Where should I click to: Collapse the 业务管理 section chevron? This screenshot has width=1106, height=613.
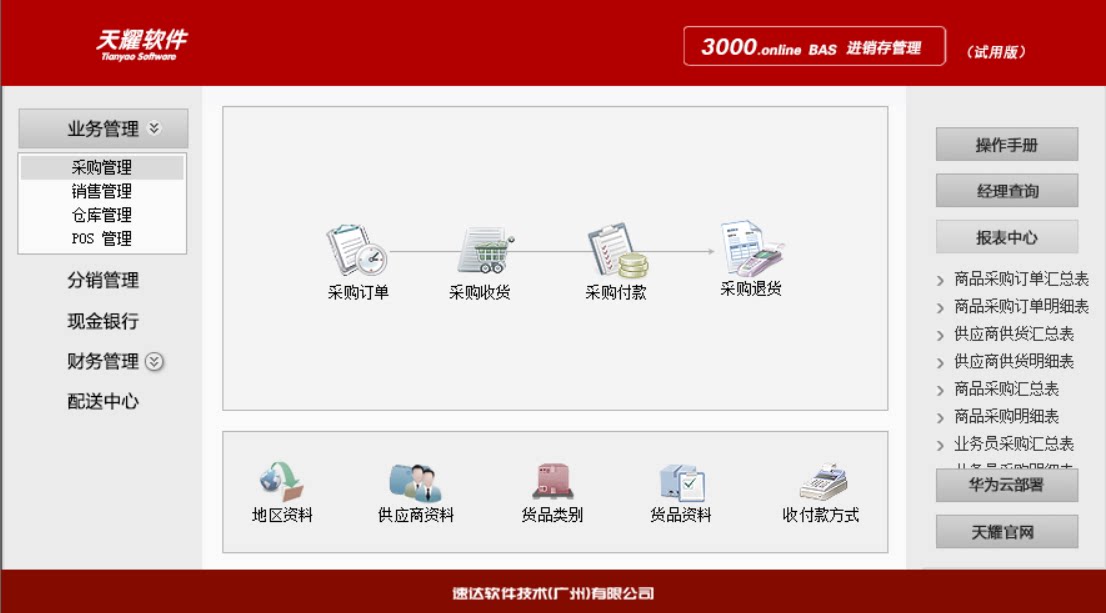click(154, 128)
